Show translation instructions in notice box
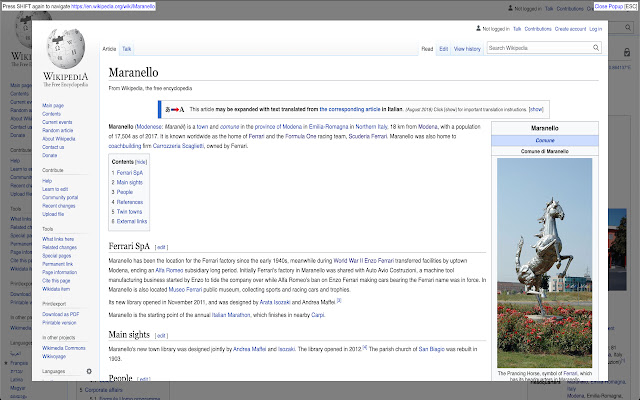This screenshot has width=640, height=400. (x=536, y=109)
